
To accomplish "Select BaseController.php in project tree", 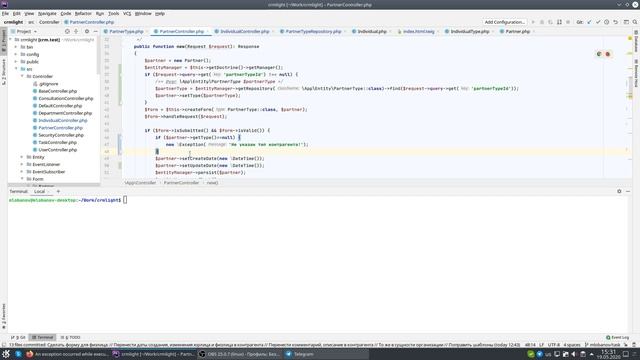I will [x=55, y=91].
